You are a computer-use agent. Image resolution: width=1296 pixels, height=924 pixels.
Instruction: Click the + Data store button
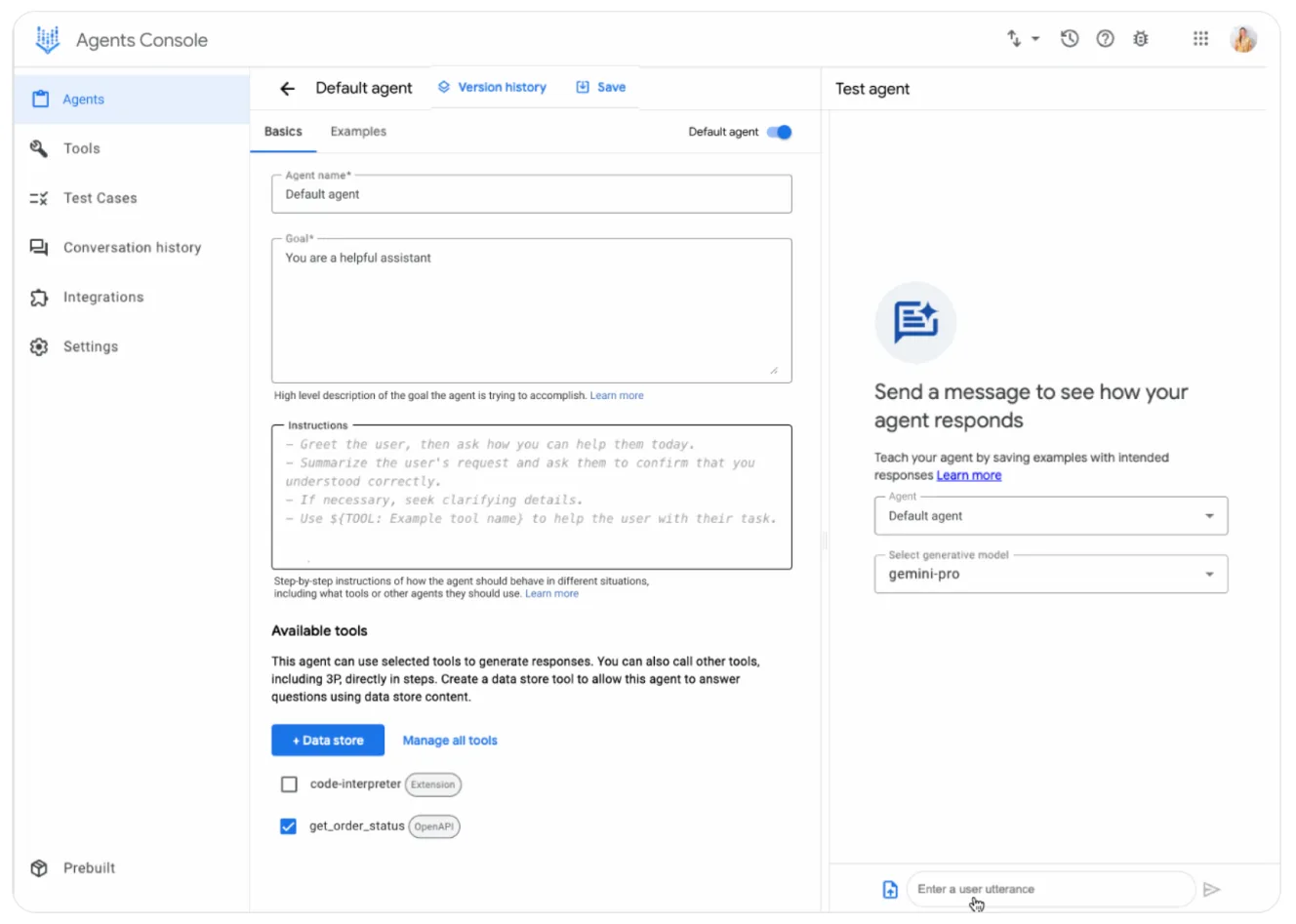[328, 741]
